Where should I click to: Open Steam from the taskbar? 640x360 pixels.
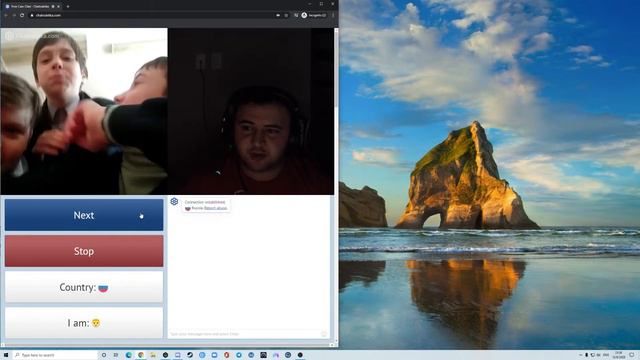click(190, 355)
